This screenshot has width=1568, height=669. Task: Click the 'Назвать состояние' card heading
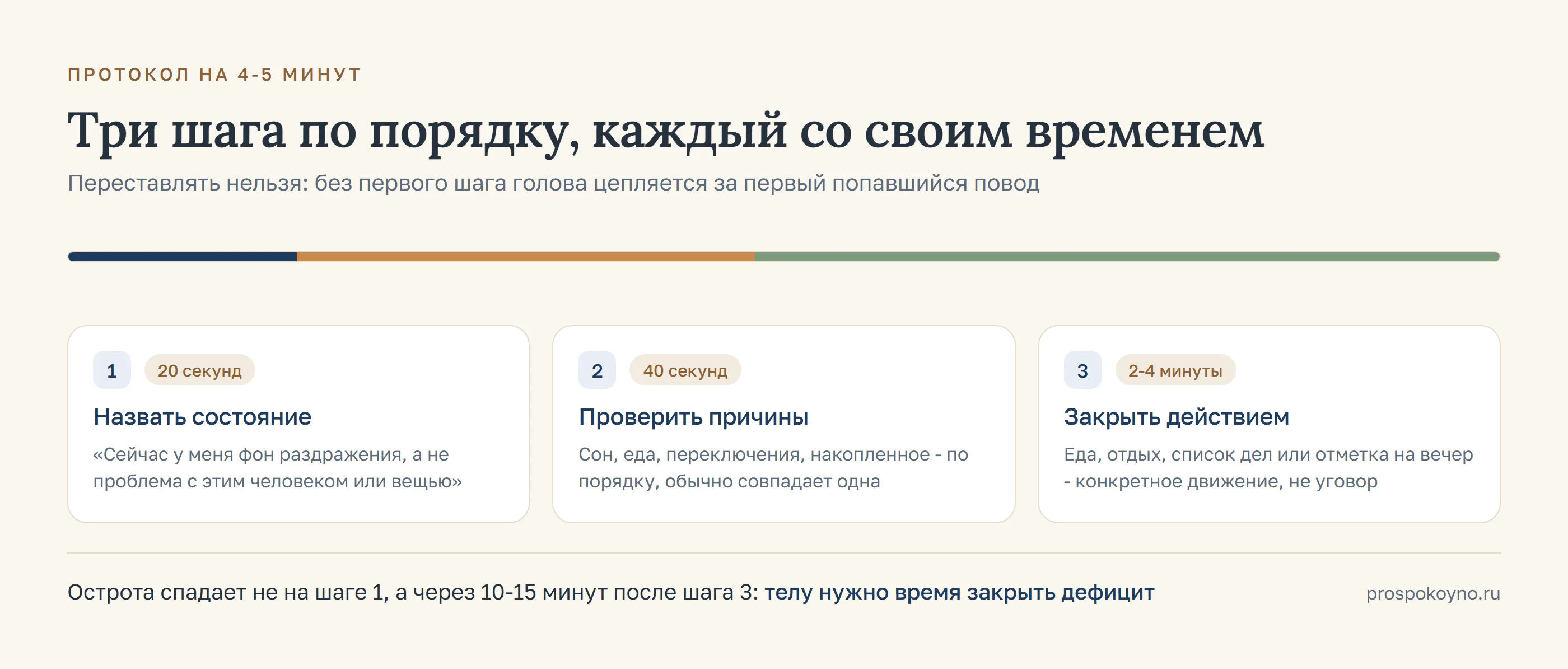[202, 417]
